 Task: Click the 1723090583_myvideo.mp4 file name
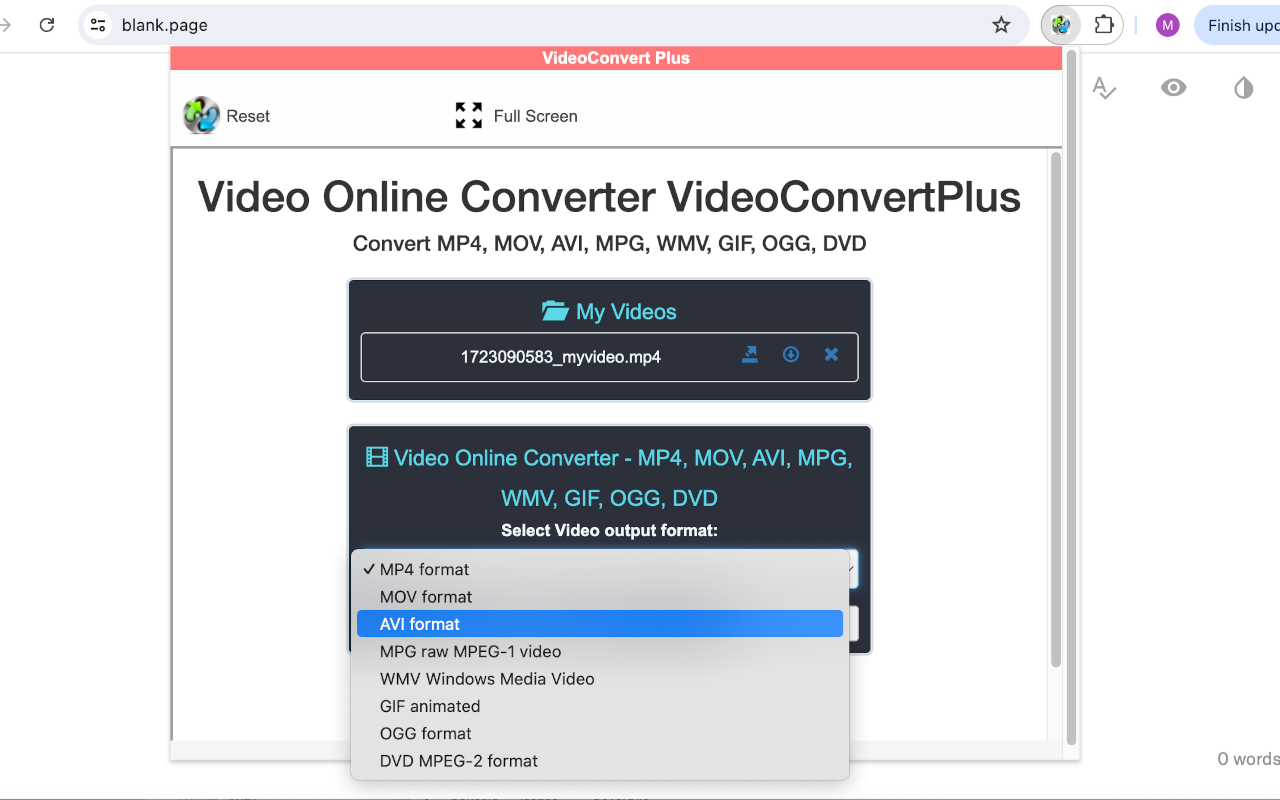[x=561, y=357]
